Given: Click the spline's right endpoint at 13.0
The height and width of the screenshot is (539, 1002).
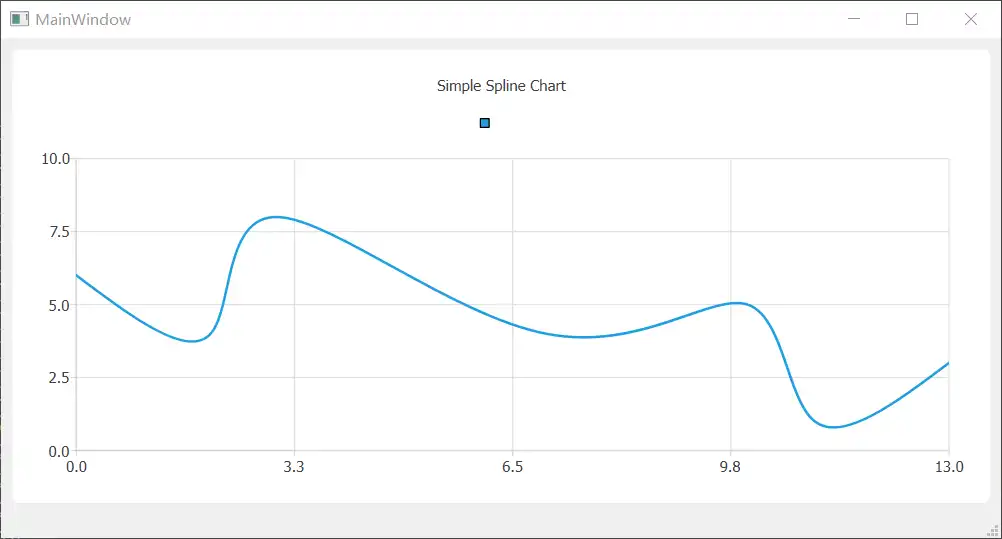Looking at the screenshot, I should [948, 363].
